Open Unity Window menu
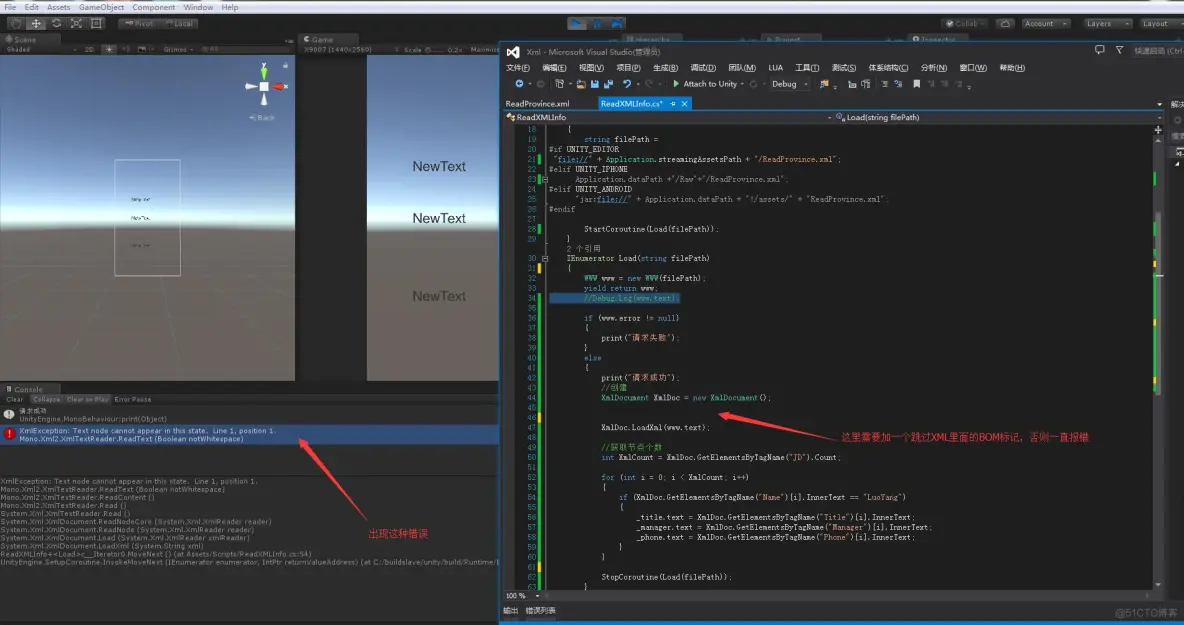The height and width of the screenshot is (625, 1184). point(198,7)
